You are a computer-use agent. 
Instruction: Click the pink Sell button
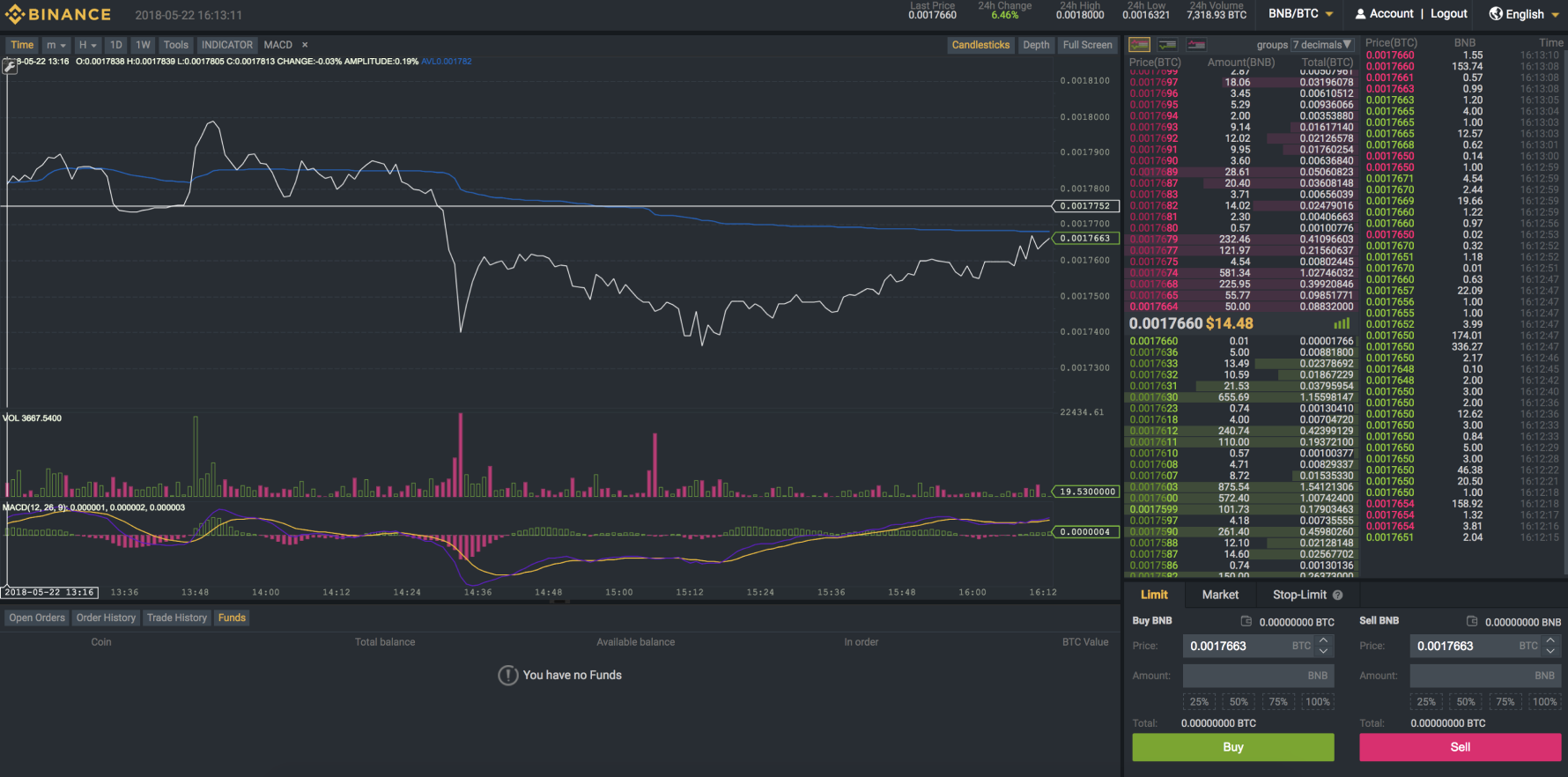point(1461,747)
